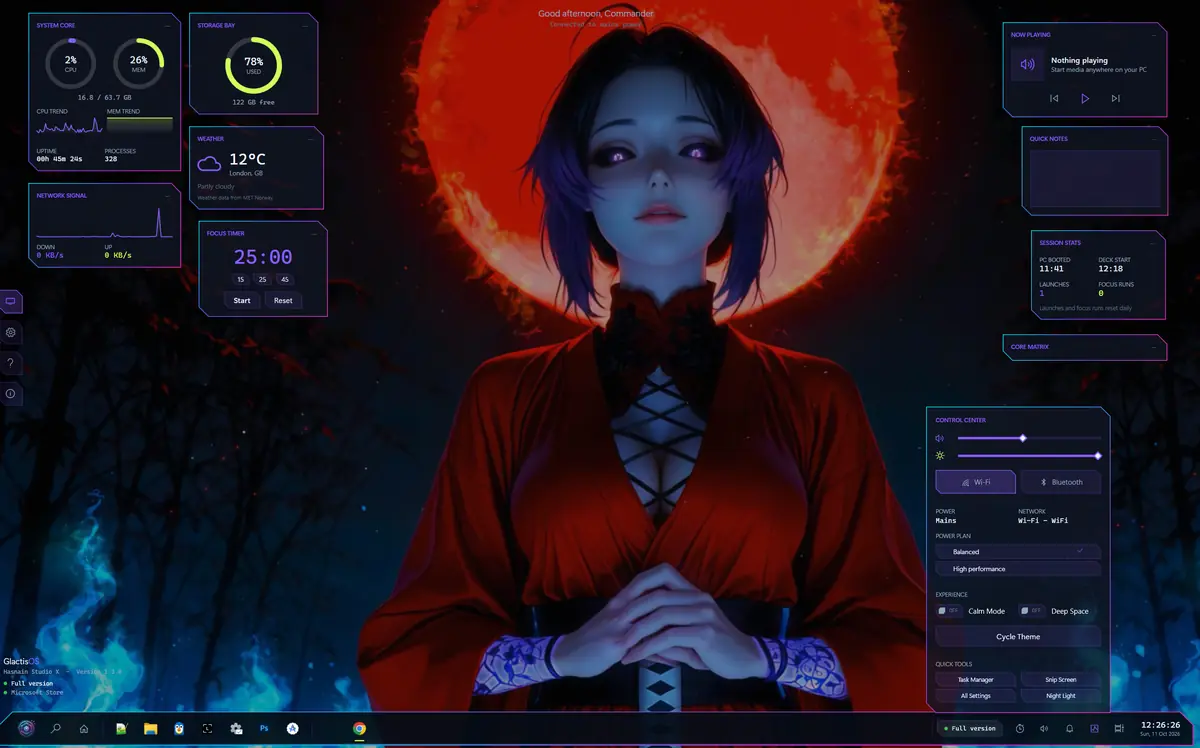
Task: Click Night Light in Quick Tools
Action: pyautogui.click(x=1061, y=696)
